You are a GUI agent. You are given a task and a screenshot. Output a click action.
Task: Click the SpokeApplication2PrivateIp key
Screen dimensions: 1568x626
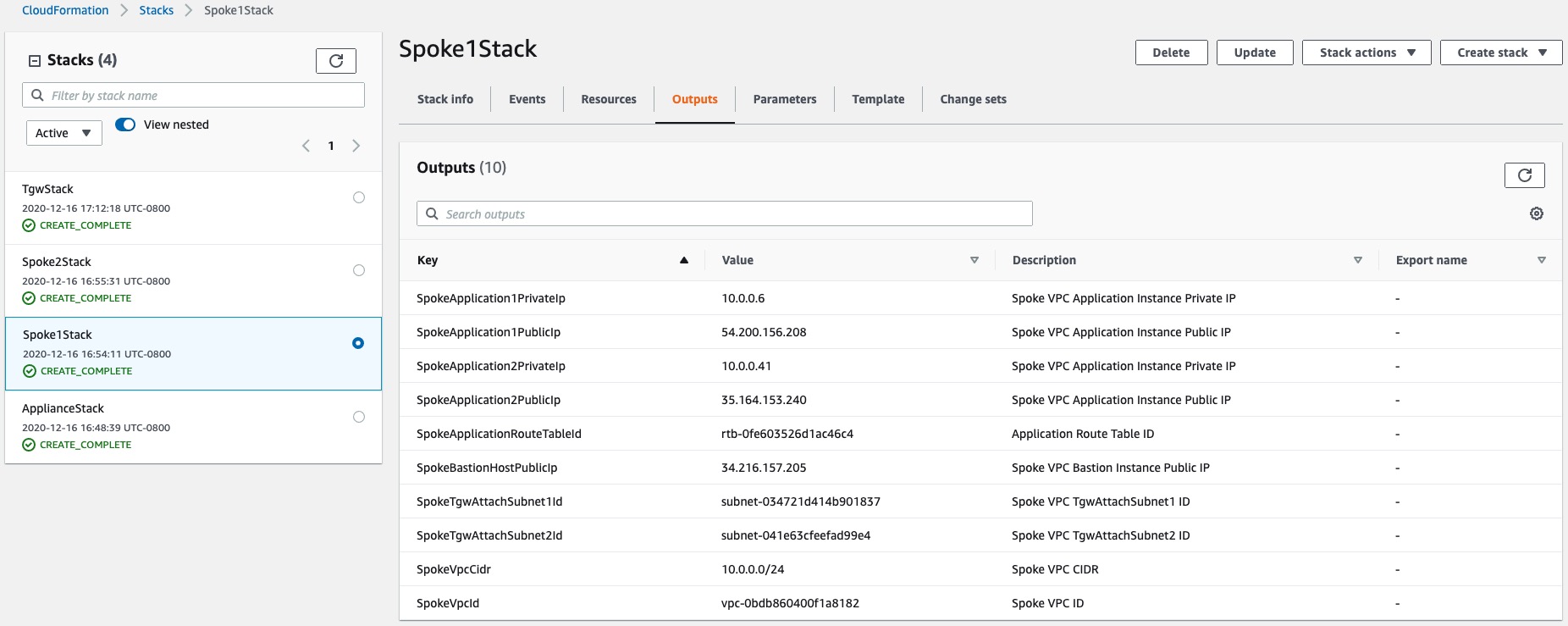pos(491,366)
